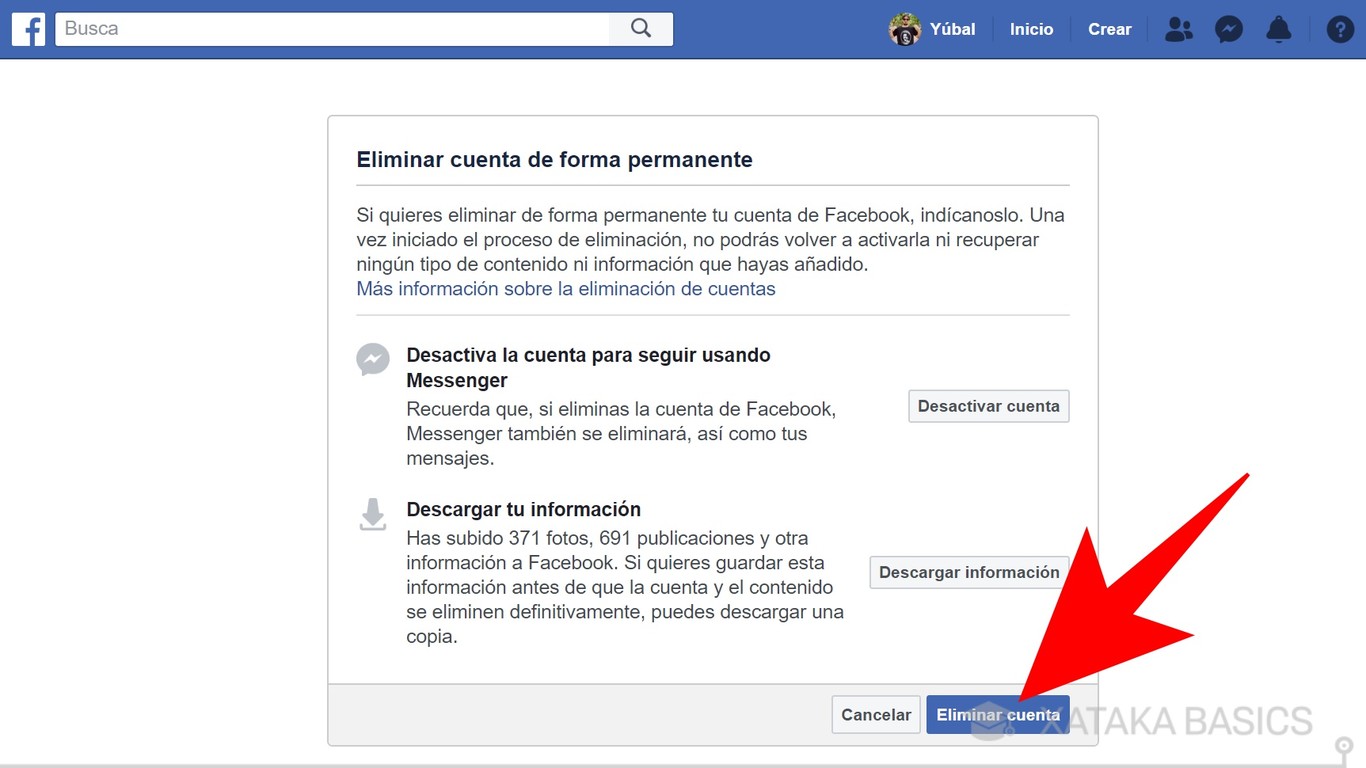Click the Facebook logo icon
Screen dimensions: 1366x768
28,29
